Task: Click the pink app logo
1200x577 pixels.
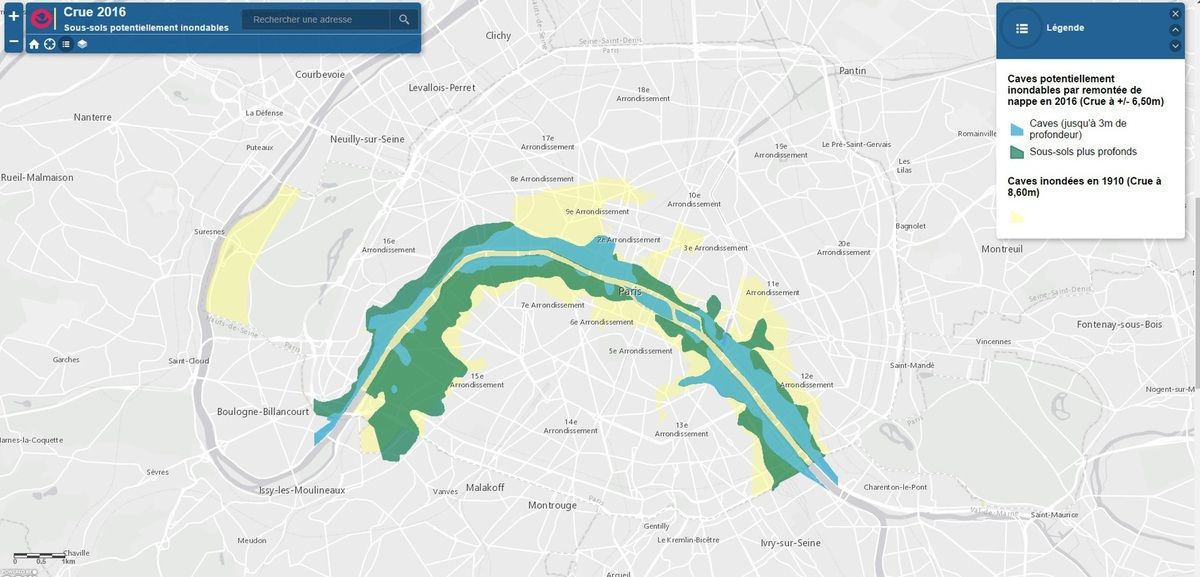Action: [x=43, y=19]
